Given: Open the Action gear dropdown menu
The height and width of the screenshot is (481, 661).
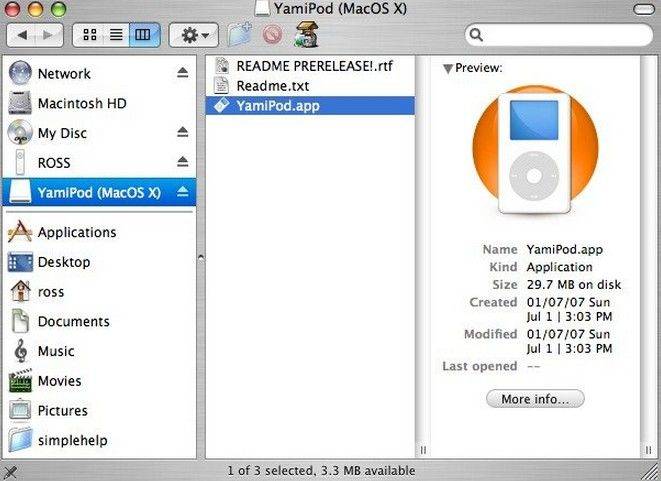Looking at the screenshot, I should tap(194, 35).
